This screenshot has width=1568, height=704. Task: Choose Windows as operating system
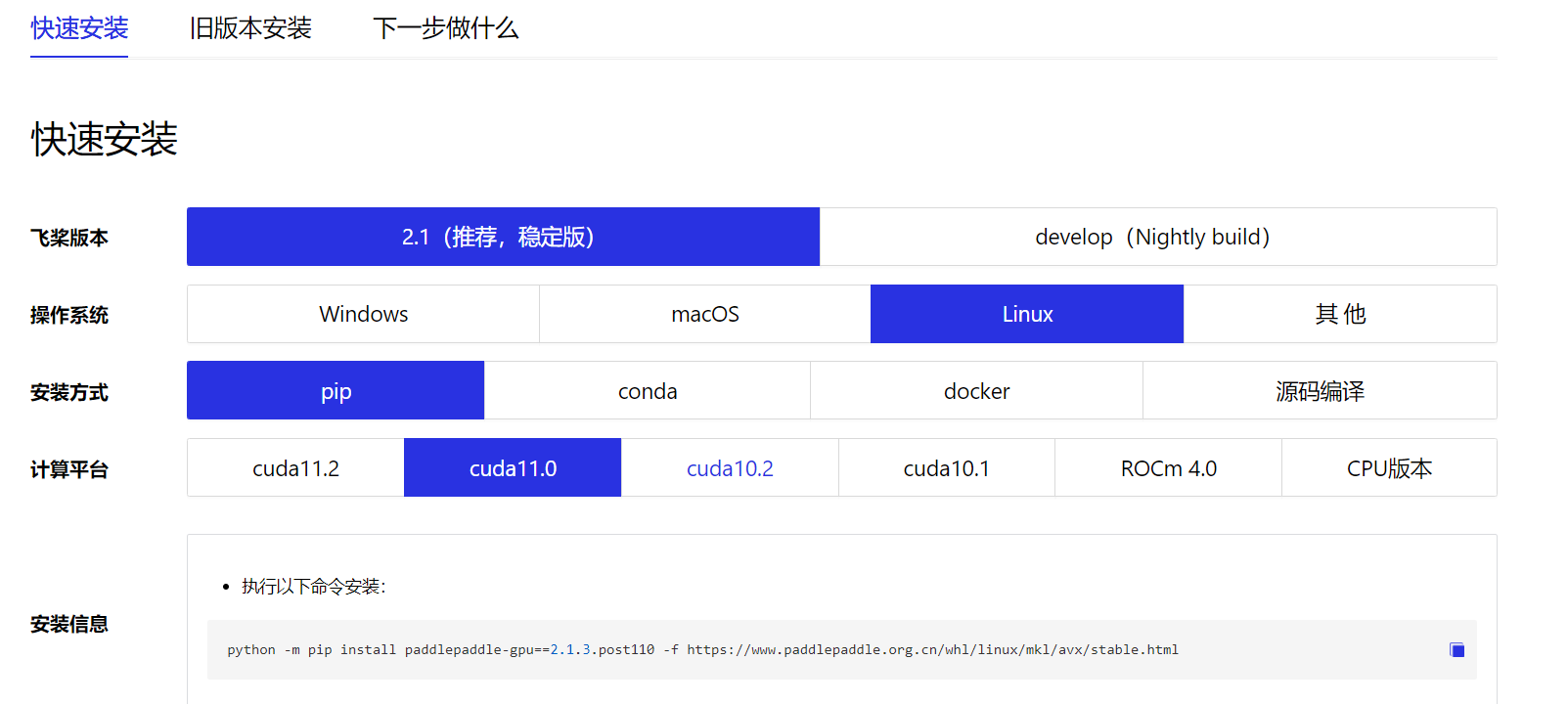point(363,314)
